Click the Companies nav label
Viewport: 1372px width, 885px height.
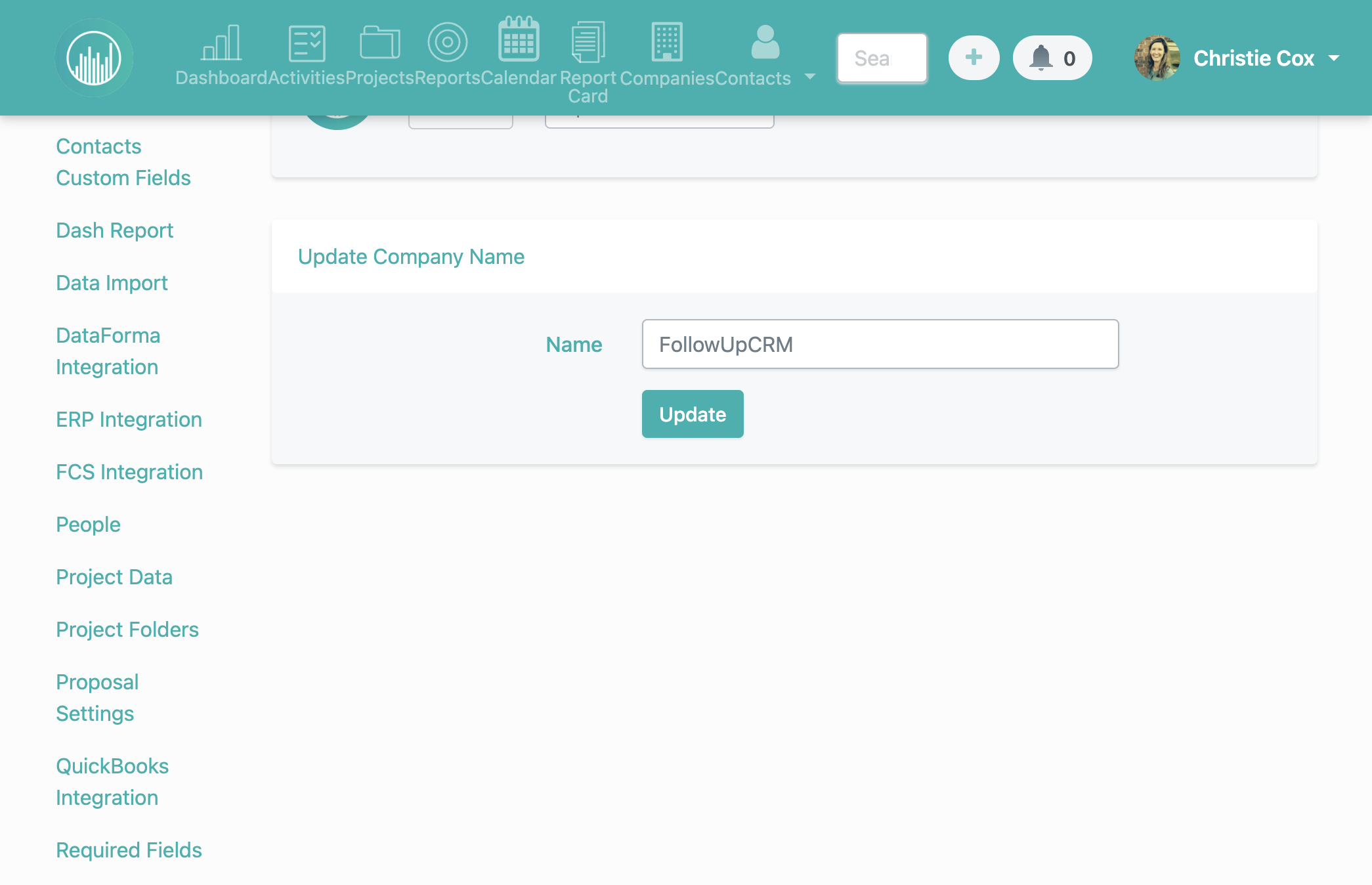pos(667,78)
